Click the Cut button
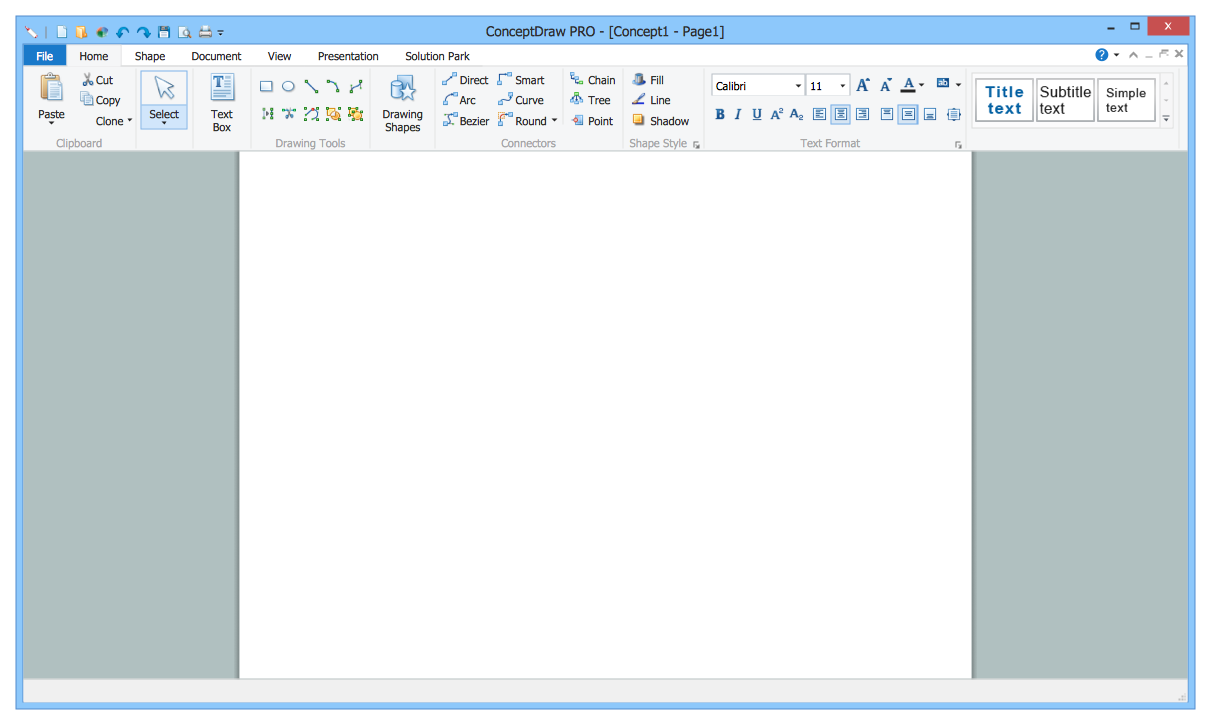 point(97,80)
